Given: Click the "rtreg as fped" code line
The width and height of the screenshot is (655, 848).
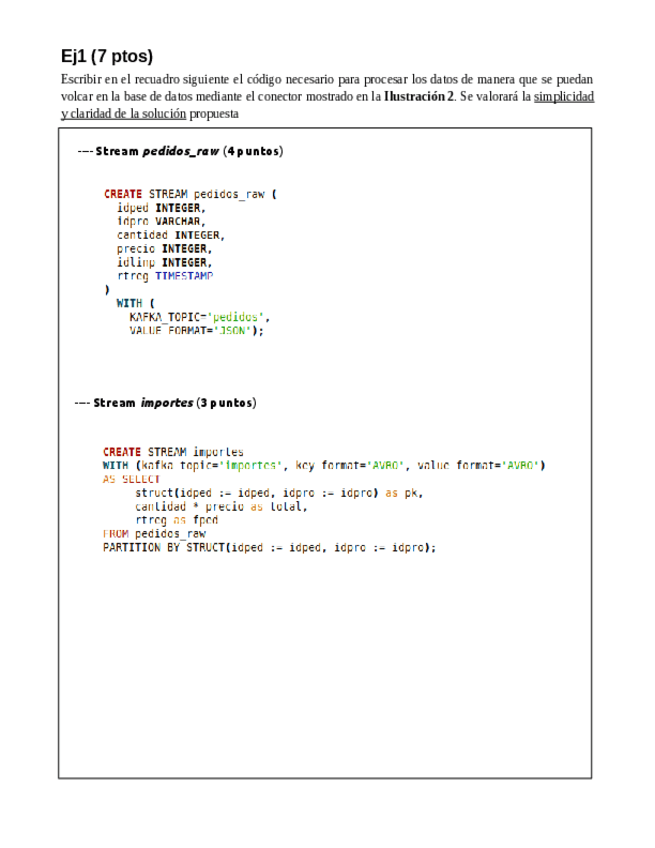Looking at the screenshot, I should 176,520.
